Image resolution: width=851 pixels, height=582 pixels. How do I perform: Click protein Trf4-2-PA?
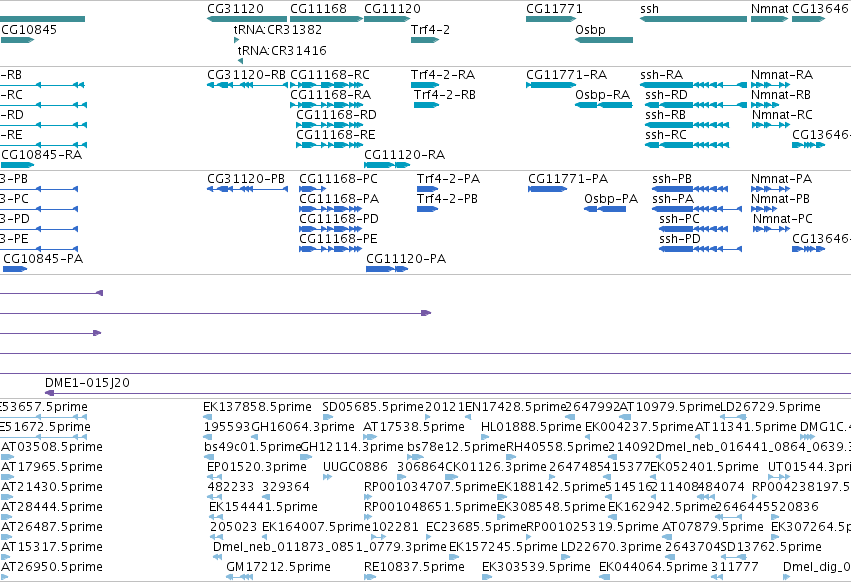pyautogui.click(x=448, y=179)
